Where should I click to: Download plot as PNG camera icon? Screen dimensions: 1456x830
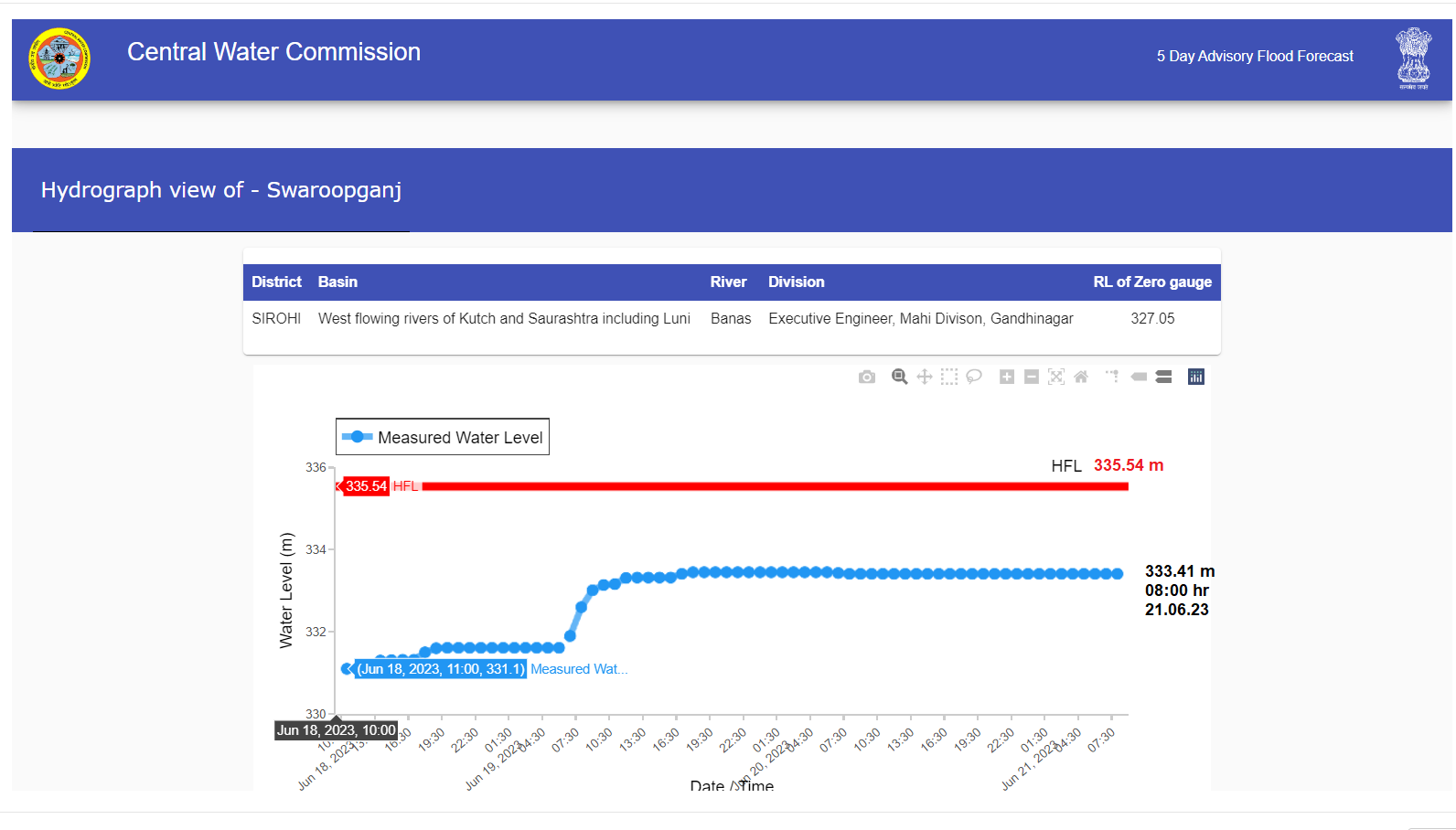point(867,377)
